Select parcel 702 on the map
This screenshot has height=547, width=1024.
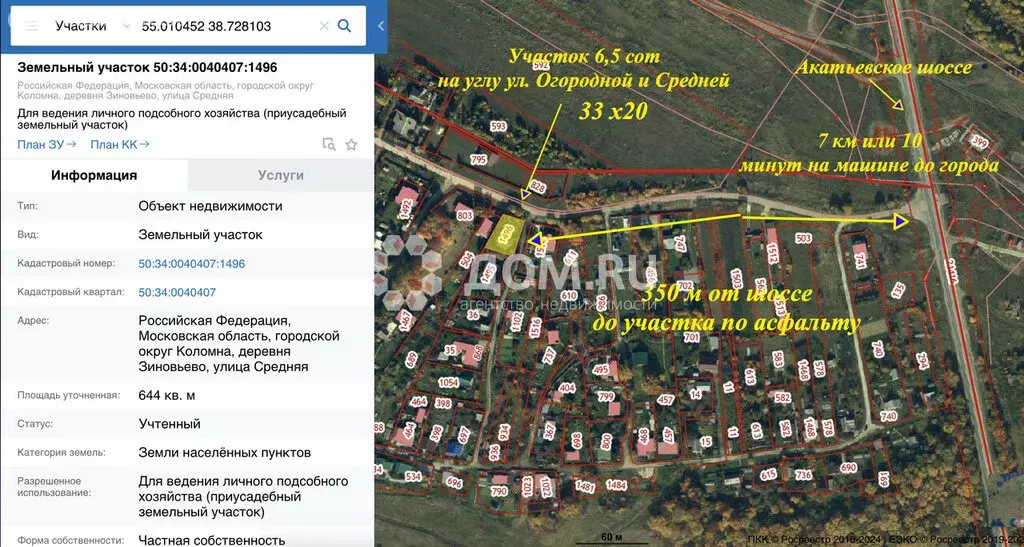(x=684, y=286)
